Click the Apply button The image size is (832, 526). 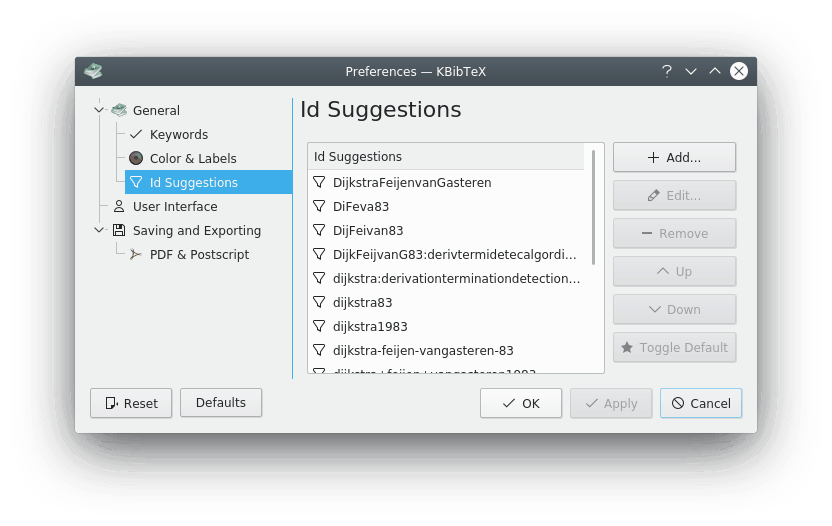tap(611, 403)
